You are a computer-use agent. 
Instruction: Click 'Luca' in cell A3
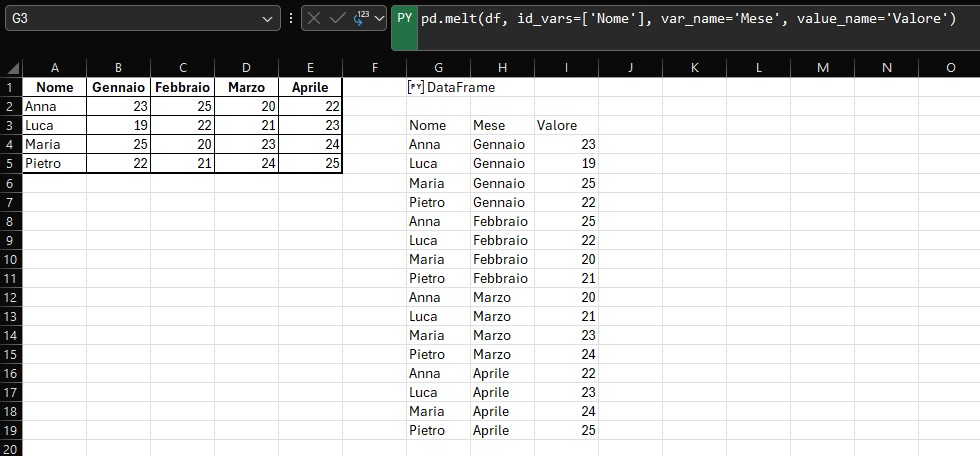coord(39,126)
